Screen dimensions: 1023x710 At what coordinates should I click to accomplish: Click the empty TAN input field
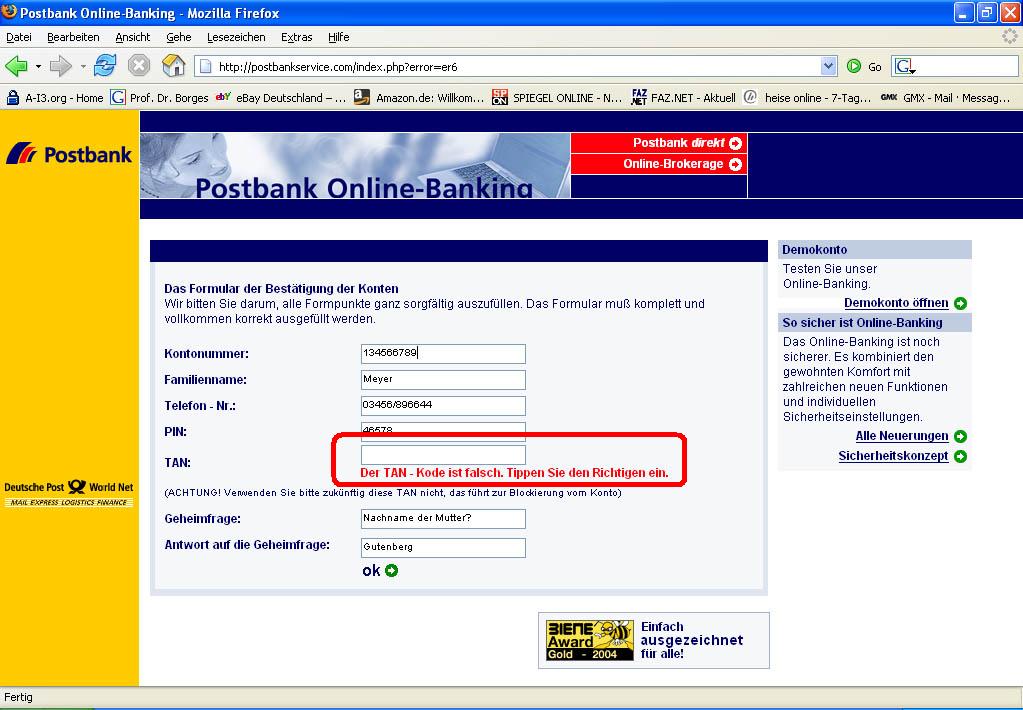pyautogui.click(x=443, y=455)
